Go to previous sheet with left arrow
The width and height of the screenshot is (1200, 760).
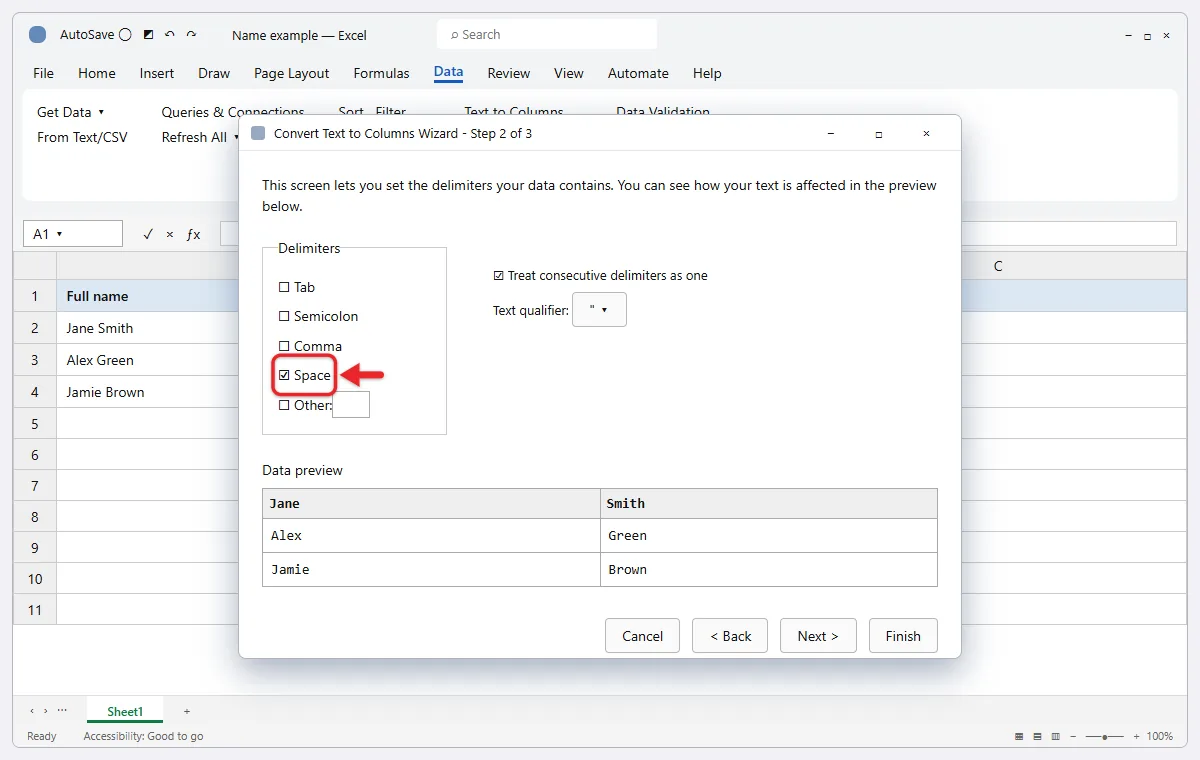32,711
